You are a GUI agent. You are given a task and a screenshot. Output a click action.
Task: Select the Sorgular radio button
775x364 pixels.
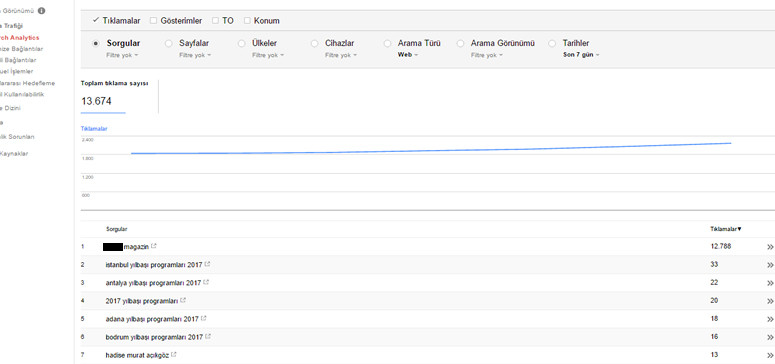(96, 44)
